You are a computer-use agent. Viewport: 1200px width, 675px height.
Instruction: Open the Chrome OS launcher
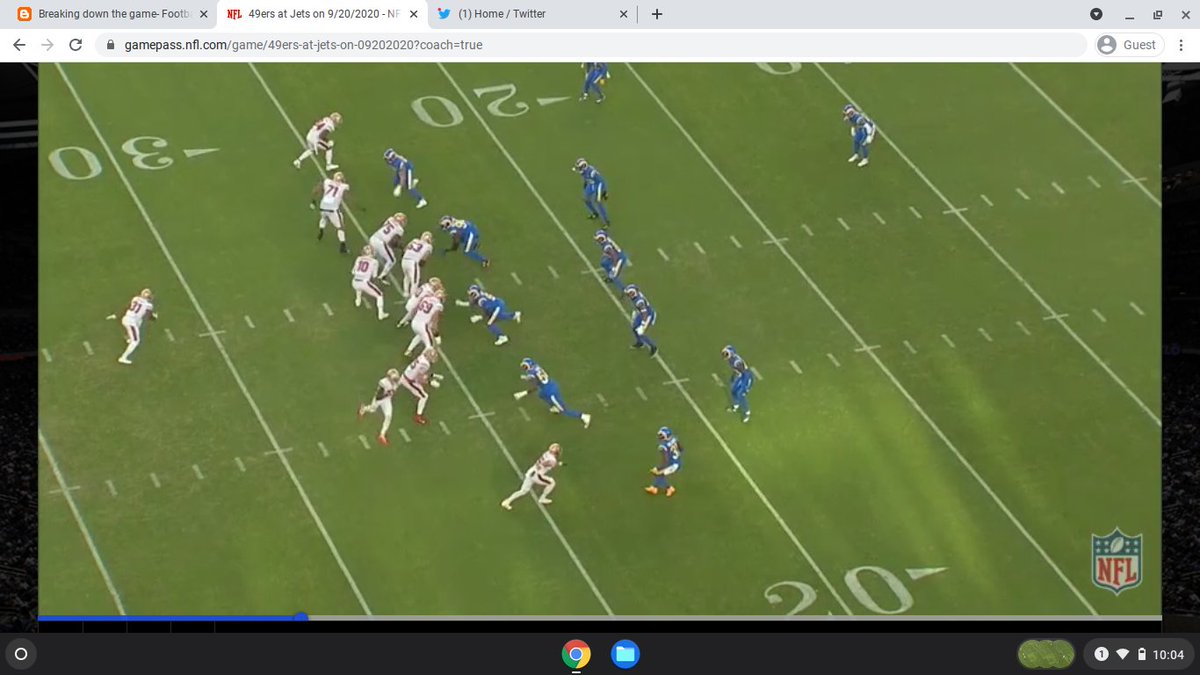click(x=20, y=655)
